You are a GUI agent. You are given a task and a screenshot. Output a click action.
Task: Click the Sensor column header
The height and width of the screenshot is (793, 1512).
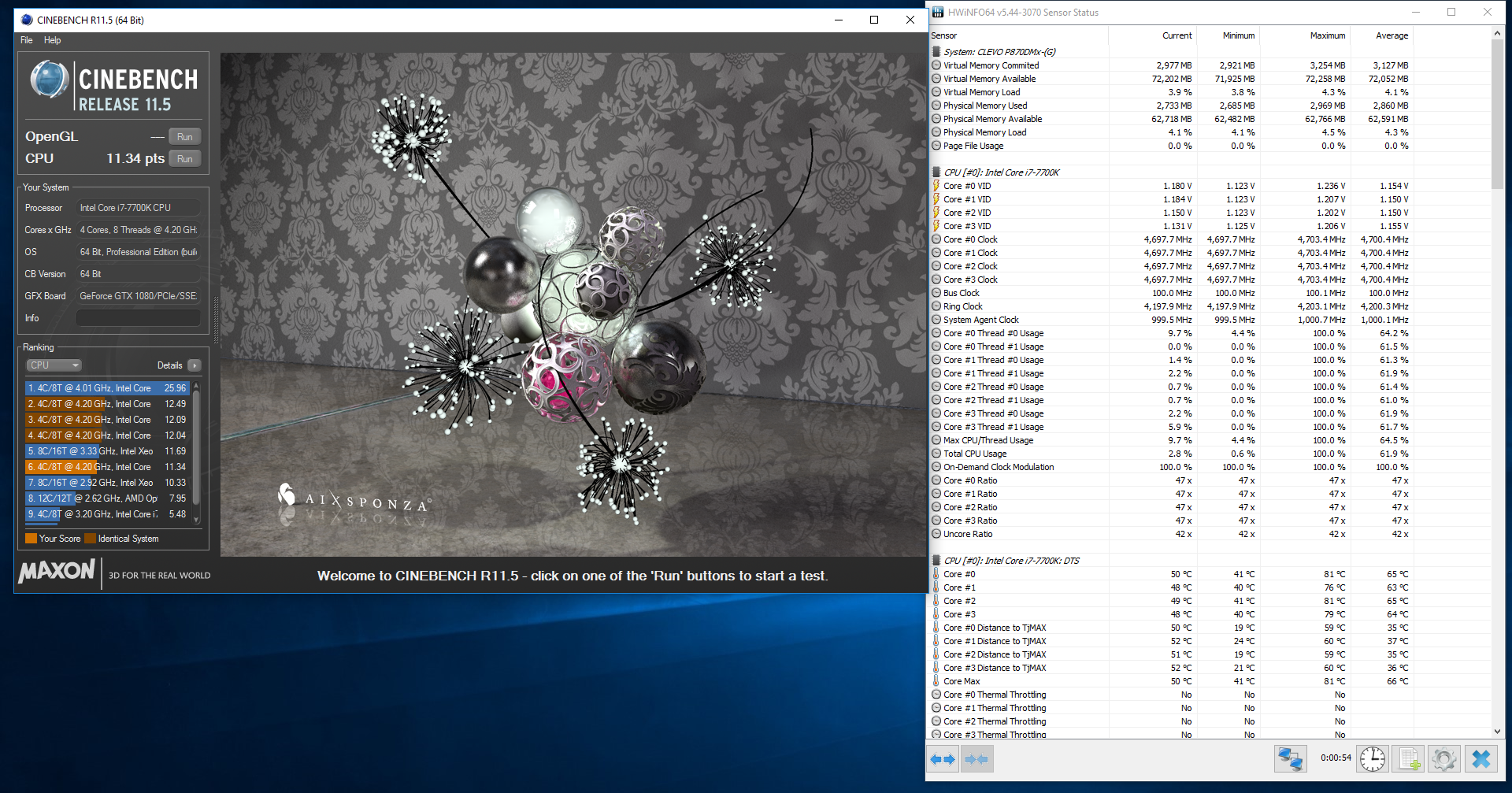[x=1017, y=35]
